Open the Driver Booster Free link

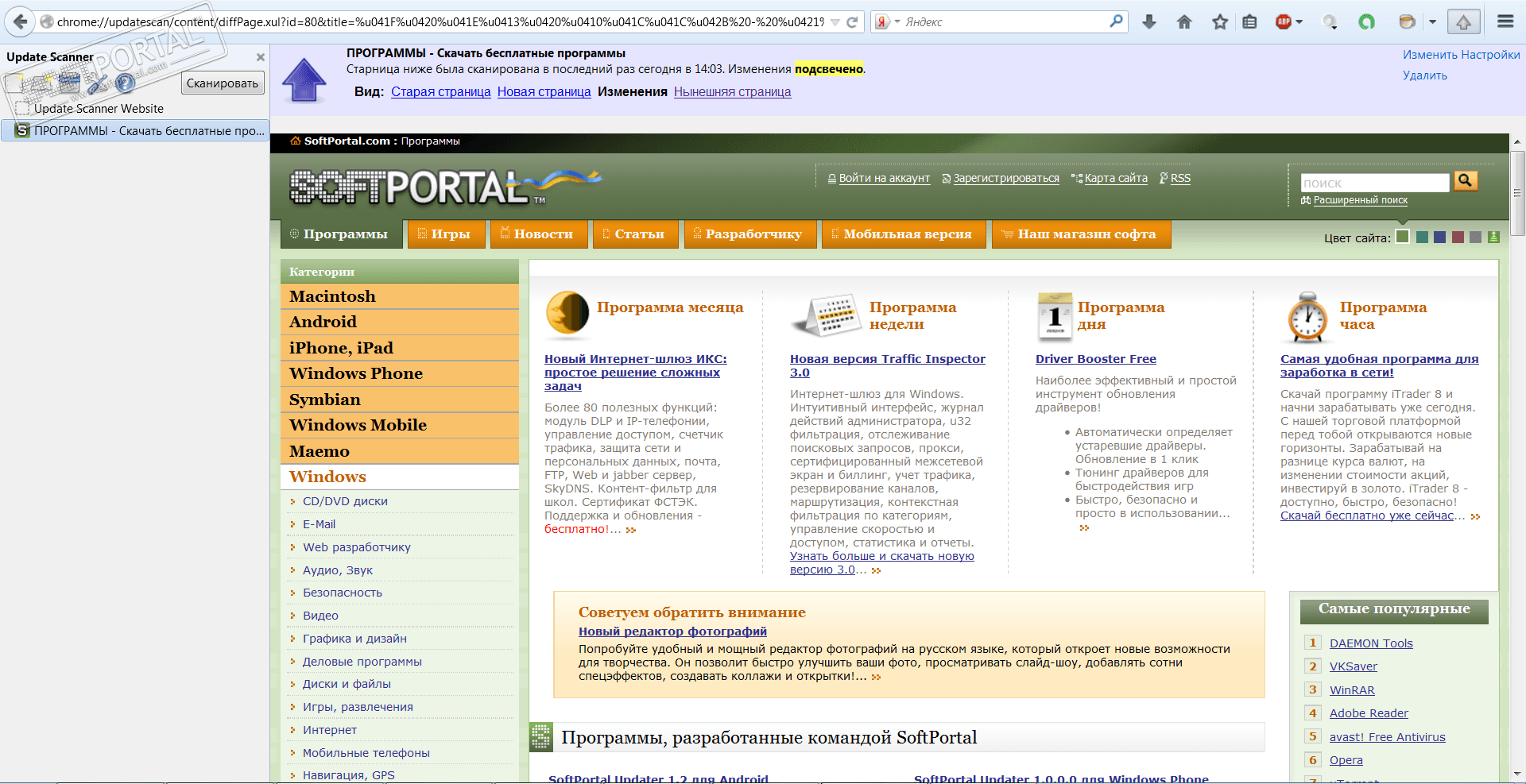point(1096,359)
